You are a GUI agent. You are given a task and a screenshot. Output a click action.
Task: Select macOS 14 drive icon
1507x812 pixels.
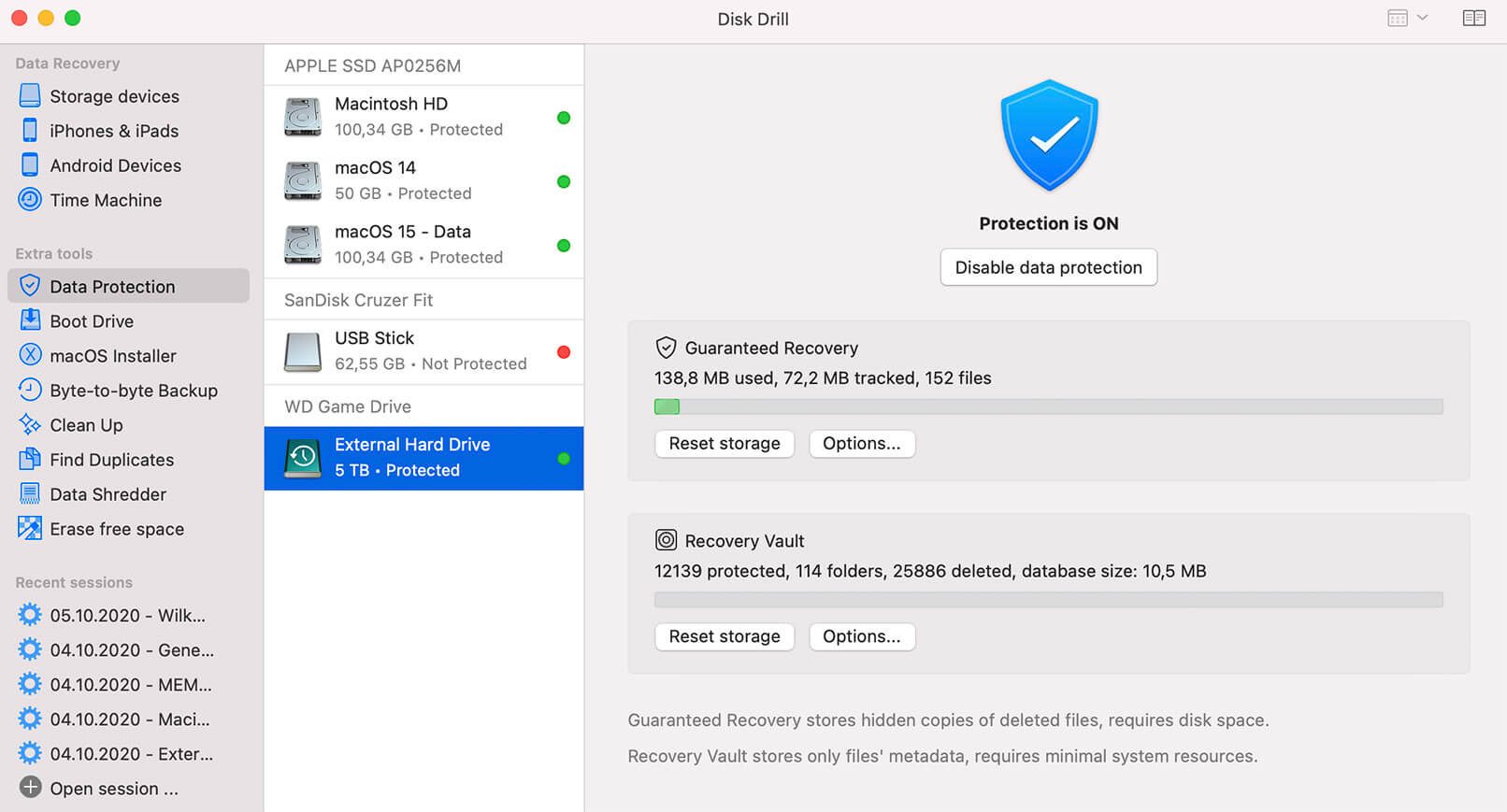[303, 181]
